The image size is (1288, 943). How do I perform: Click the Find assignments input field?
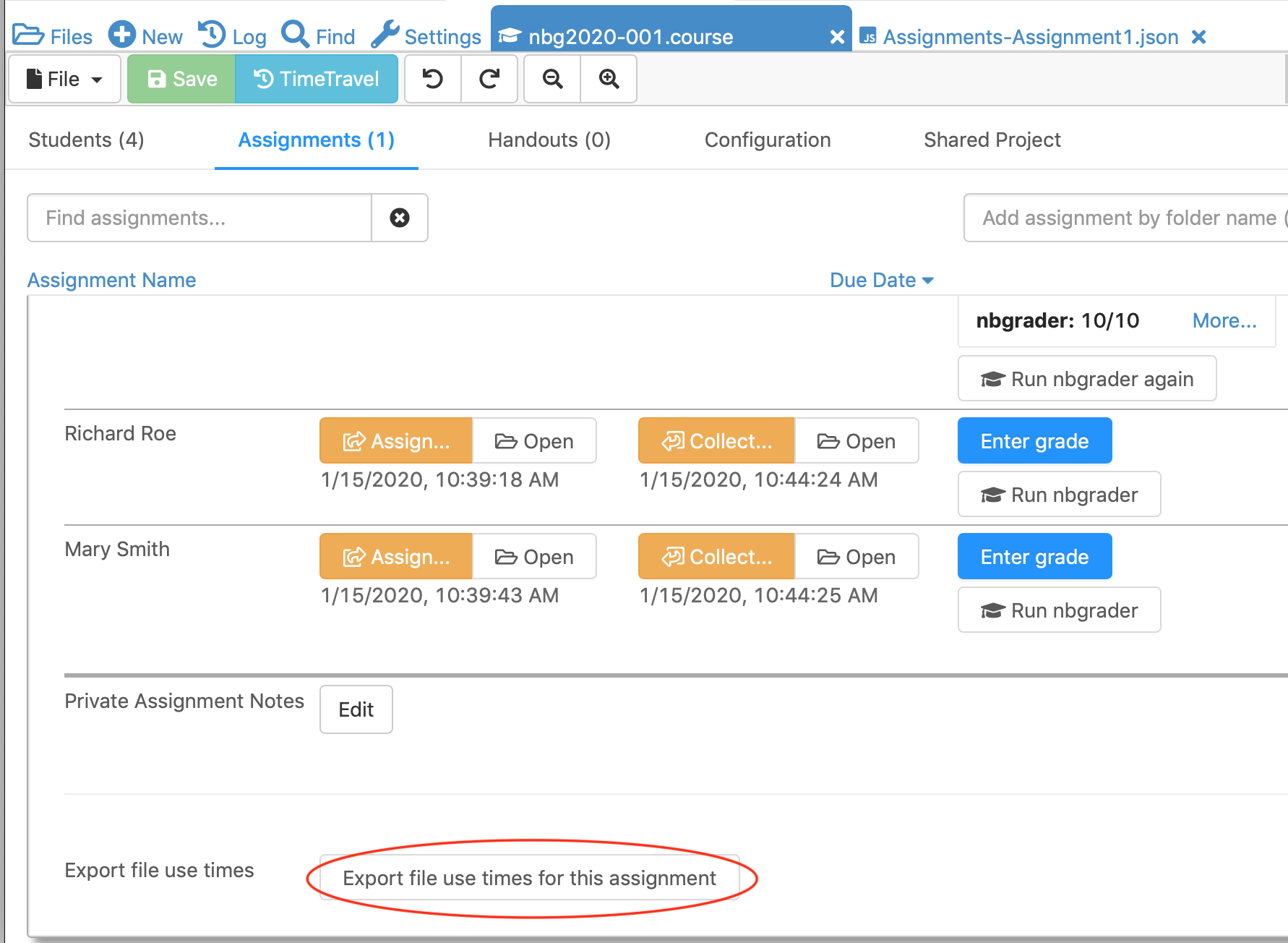point(199,218)
